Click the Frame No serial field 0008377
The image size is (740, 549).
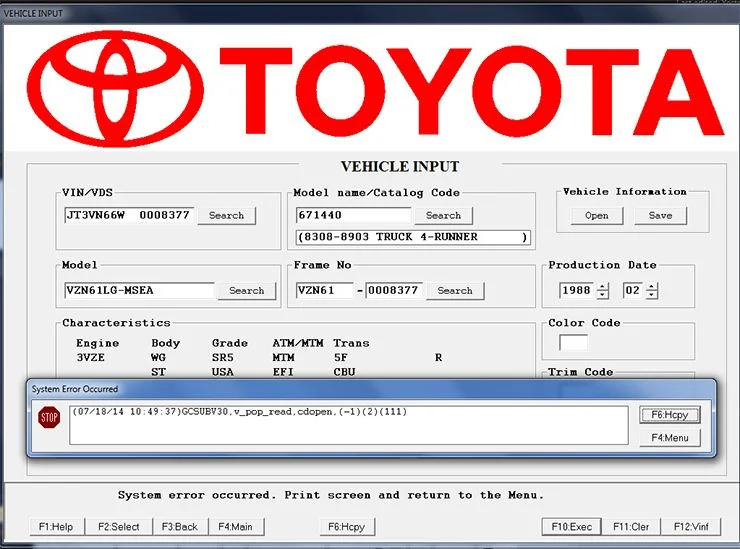pyautogui.click(x=394, y=290)
